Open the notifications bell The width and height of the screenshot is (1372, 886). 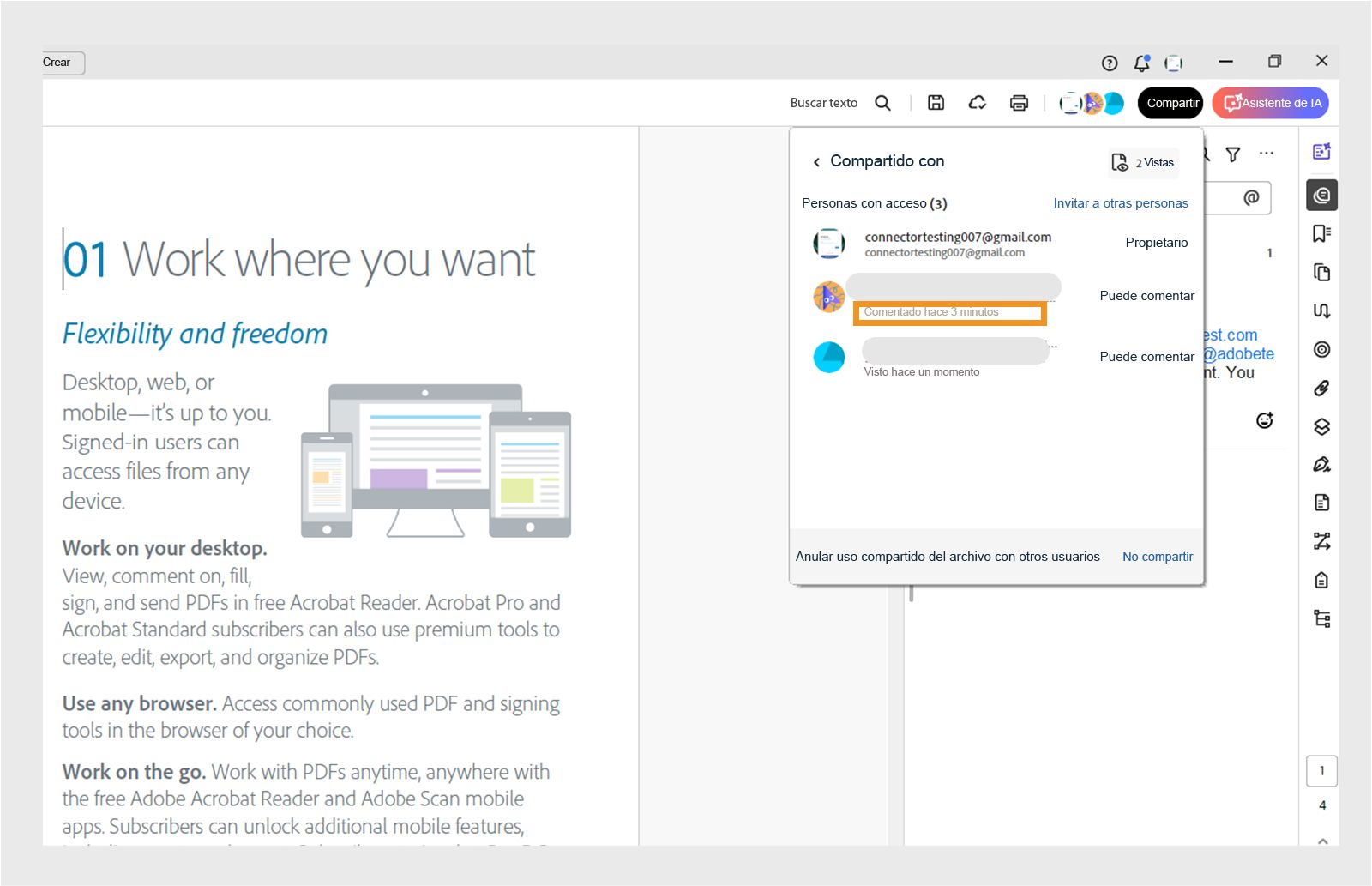1142,63
